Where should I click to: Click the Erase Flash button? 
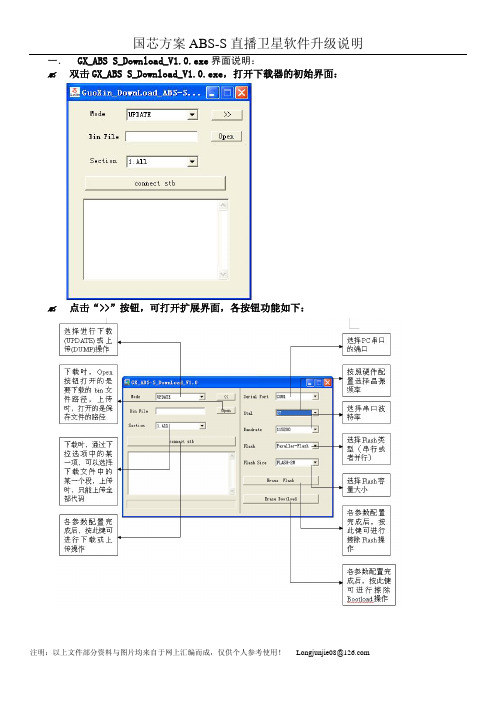point(281,480)
